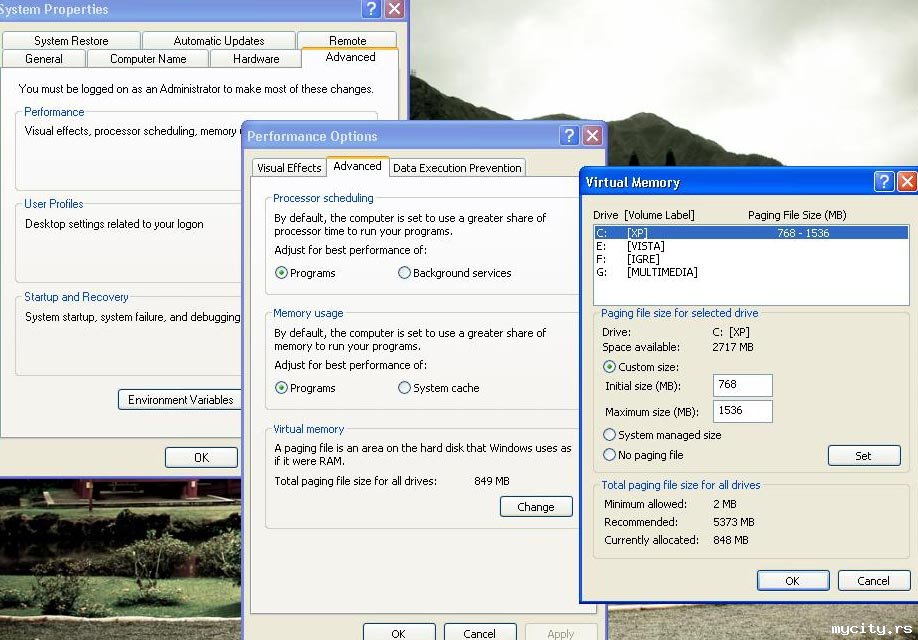The image size is (918, 640).
Task: Click the 849 MB total paging value
Action: pyautogui.click(x=492, y=481)
